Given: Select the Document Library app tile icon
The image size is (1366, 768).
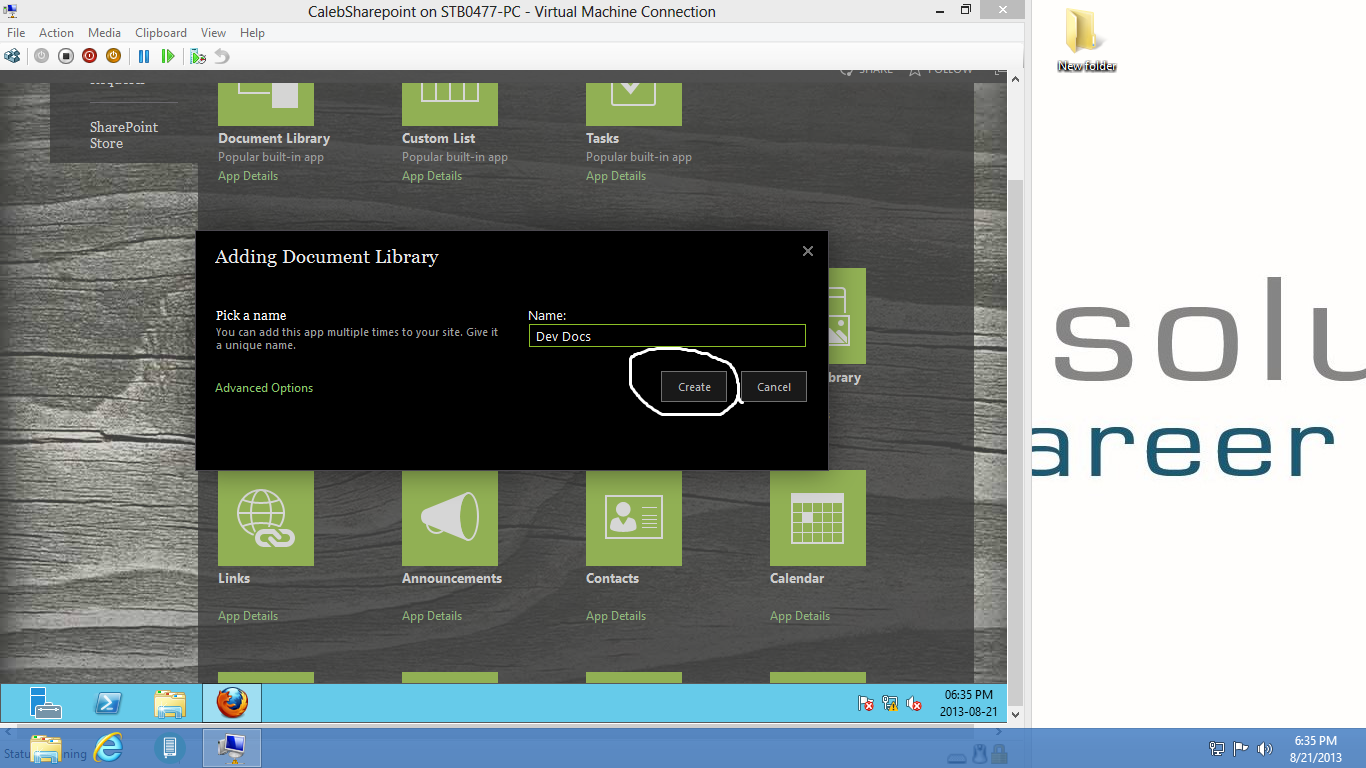Looking at the screenshot, I should click(x=266, y=104).
